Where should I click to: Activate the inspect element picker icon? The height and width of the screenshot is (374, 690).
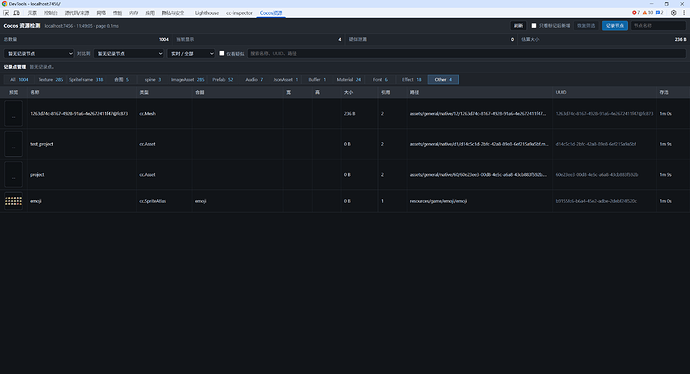pos(6,13)
